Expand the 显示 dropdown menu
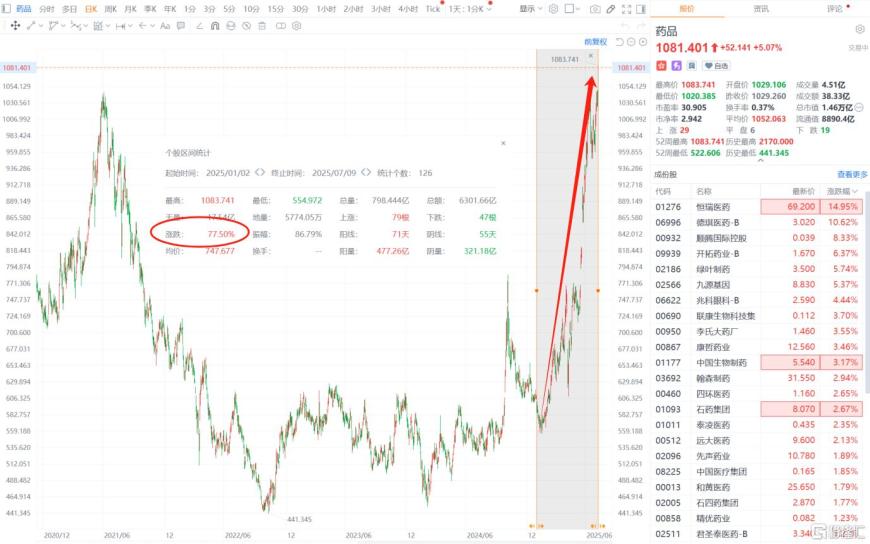Screen dimensions: 870x544 point(531,8)
